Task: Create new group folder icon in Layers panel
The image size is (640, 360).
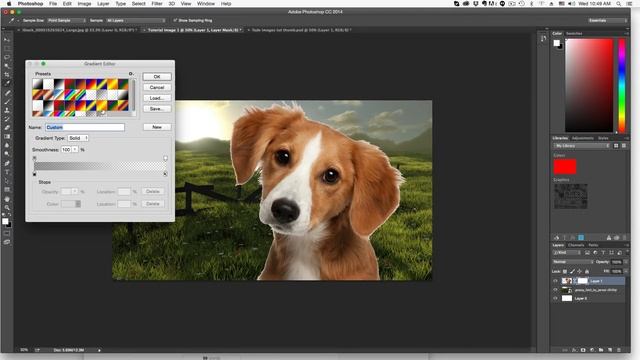Action: coord(601,350)
